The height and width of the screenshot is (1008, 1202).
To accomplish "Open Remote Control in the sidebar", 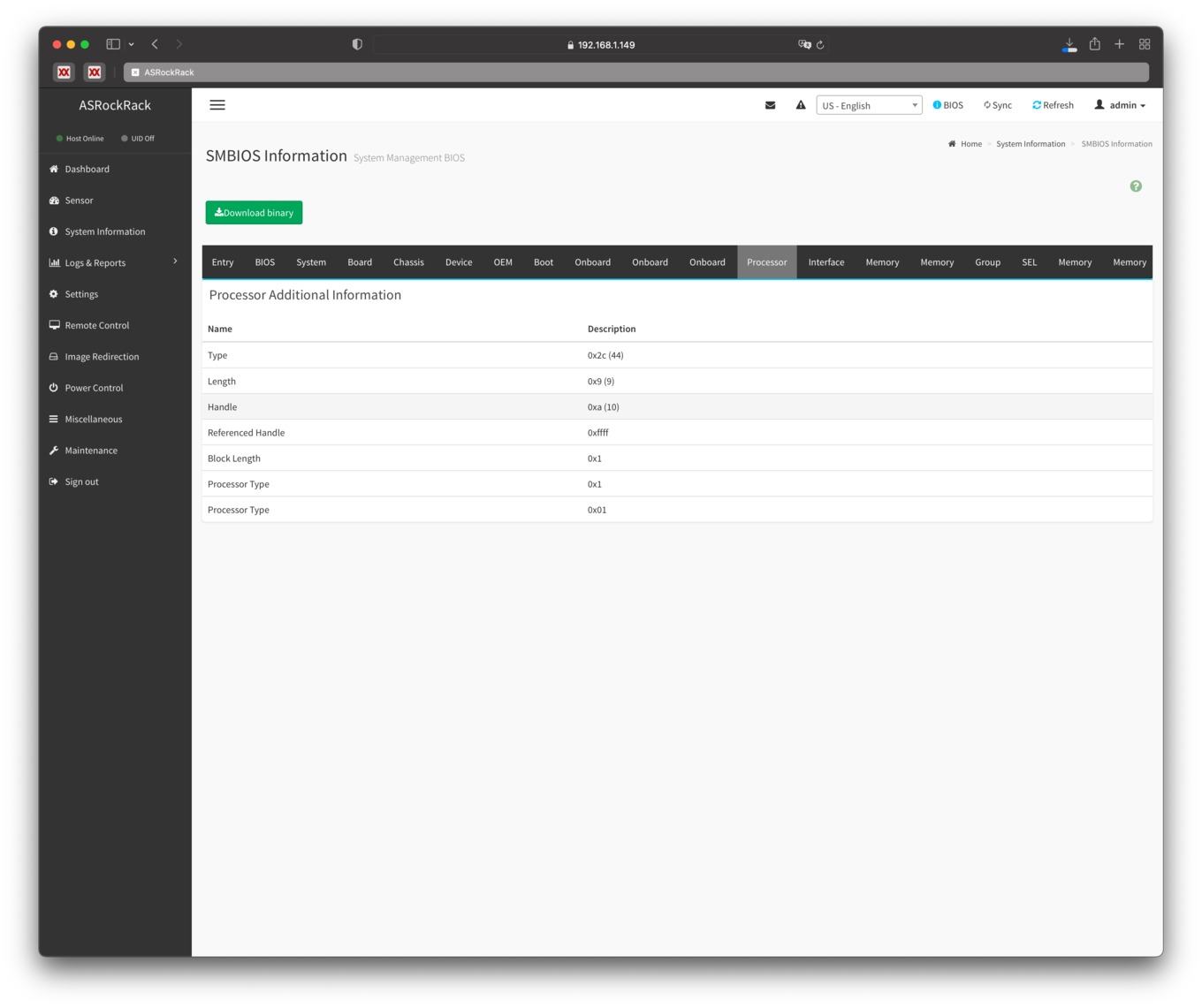I will 96,325.
